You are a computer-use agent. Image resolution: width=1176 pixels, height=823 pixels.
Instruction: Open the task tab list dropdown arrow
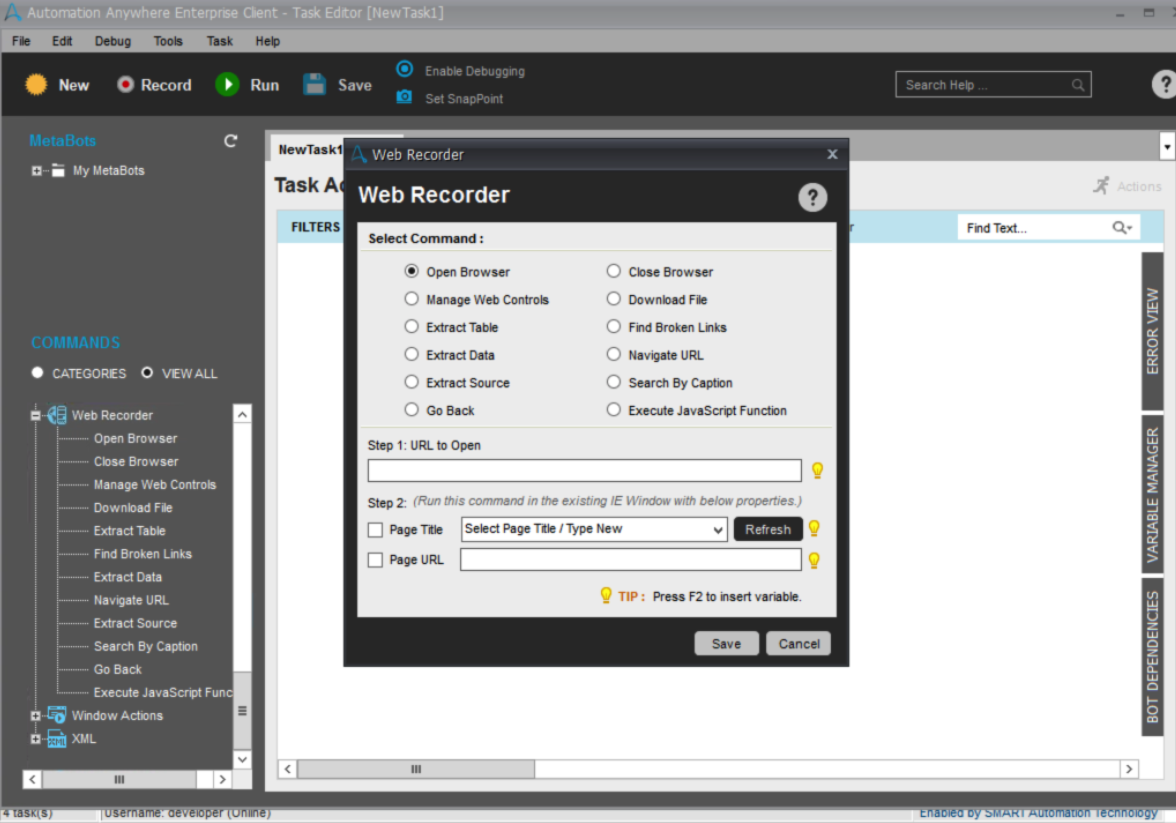click(1167, 147)
